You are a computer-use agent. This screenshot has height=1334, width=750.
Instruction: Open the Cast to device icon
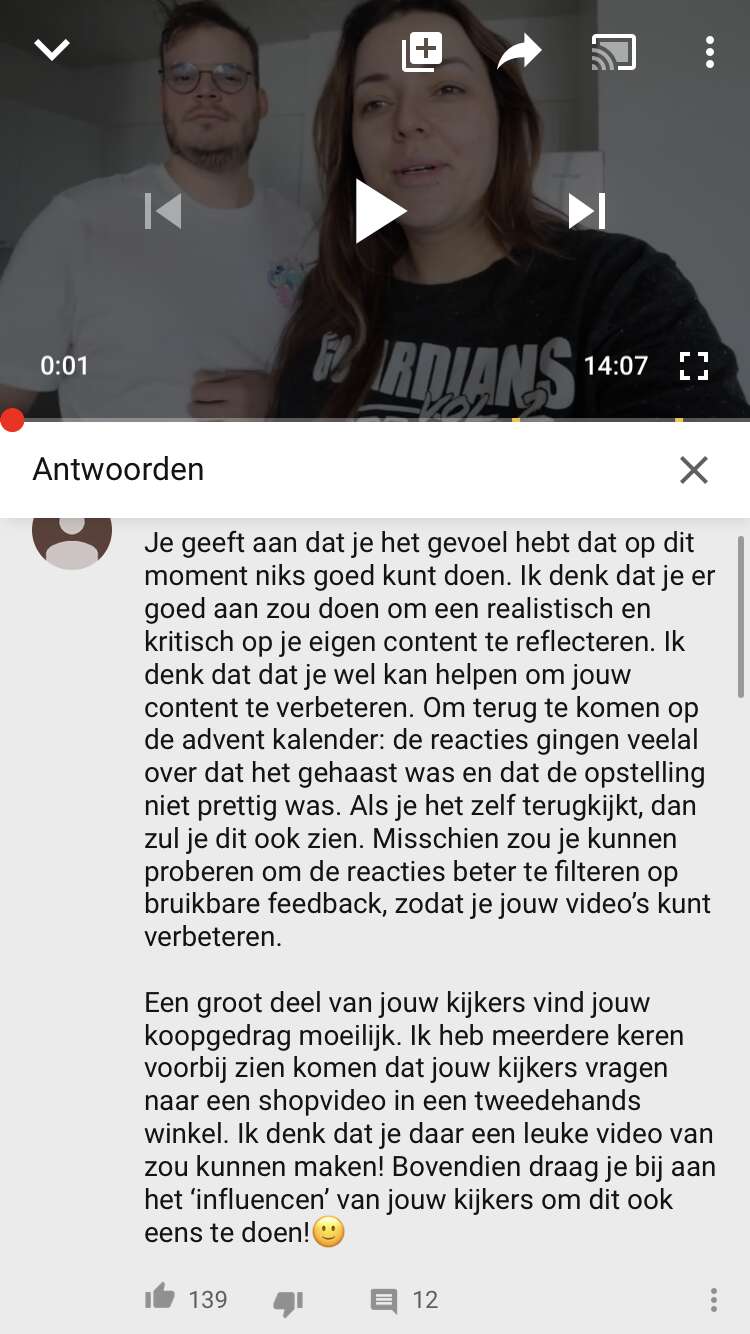pos(613,52)
